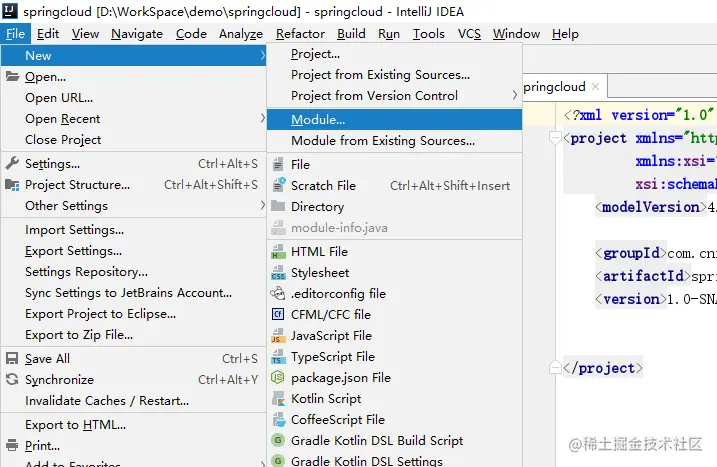Open the Window menu
This screenshot has width=717, height=467.
tap(516, 34)
